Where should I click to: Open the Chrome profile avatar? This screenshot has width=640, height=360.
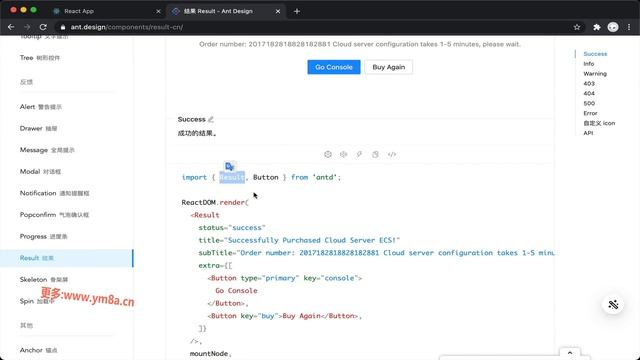click(613, 27)
